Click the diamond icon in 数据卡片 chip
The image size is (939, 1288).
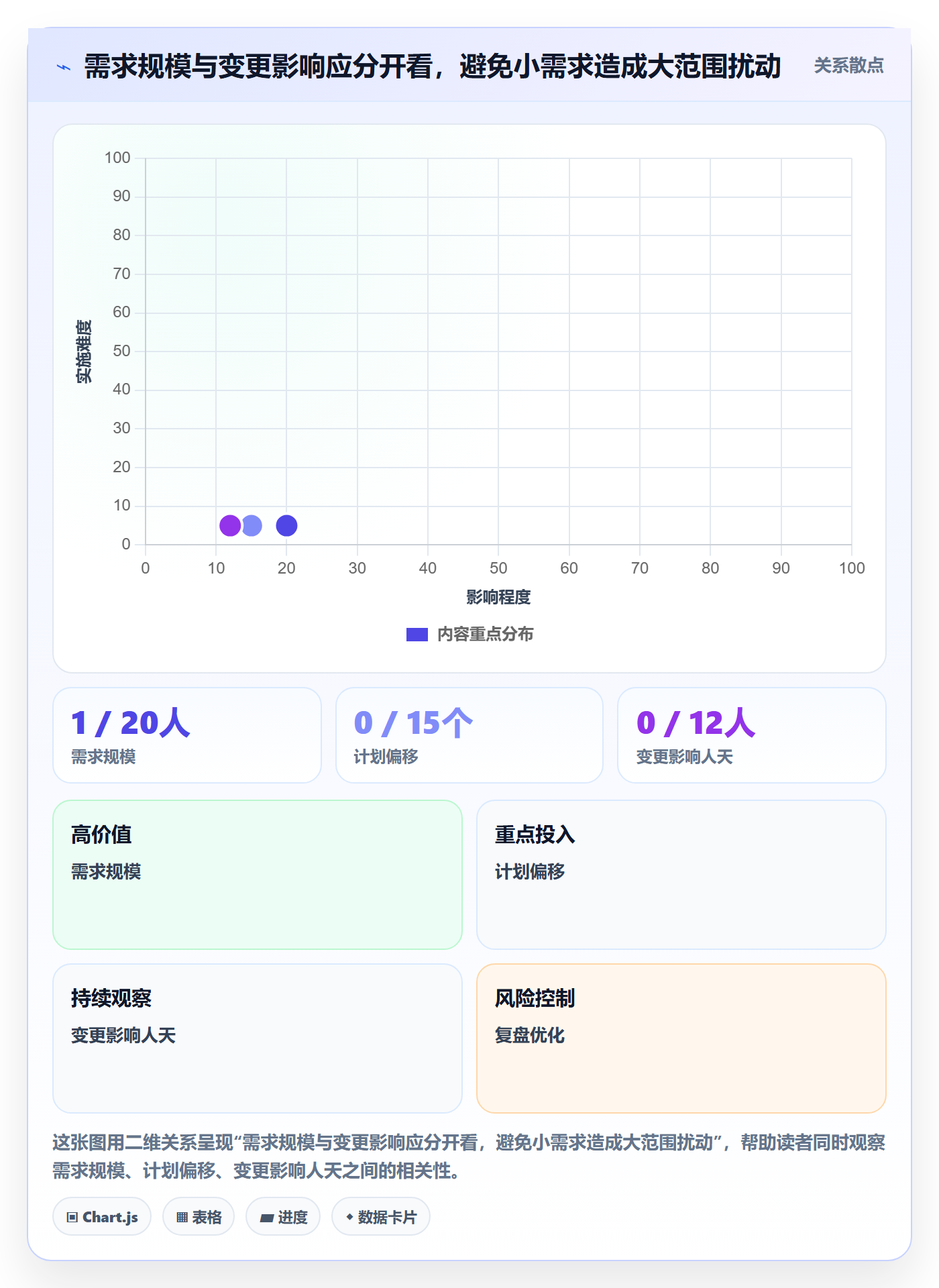(x=349, y=1217)
